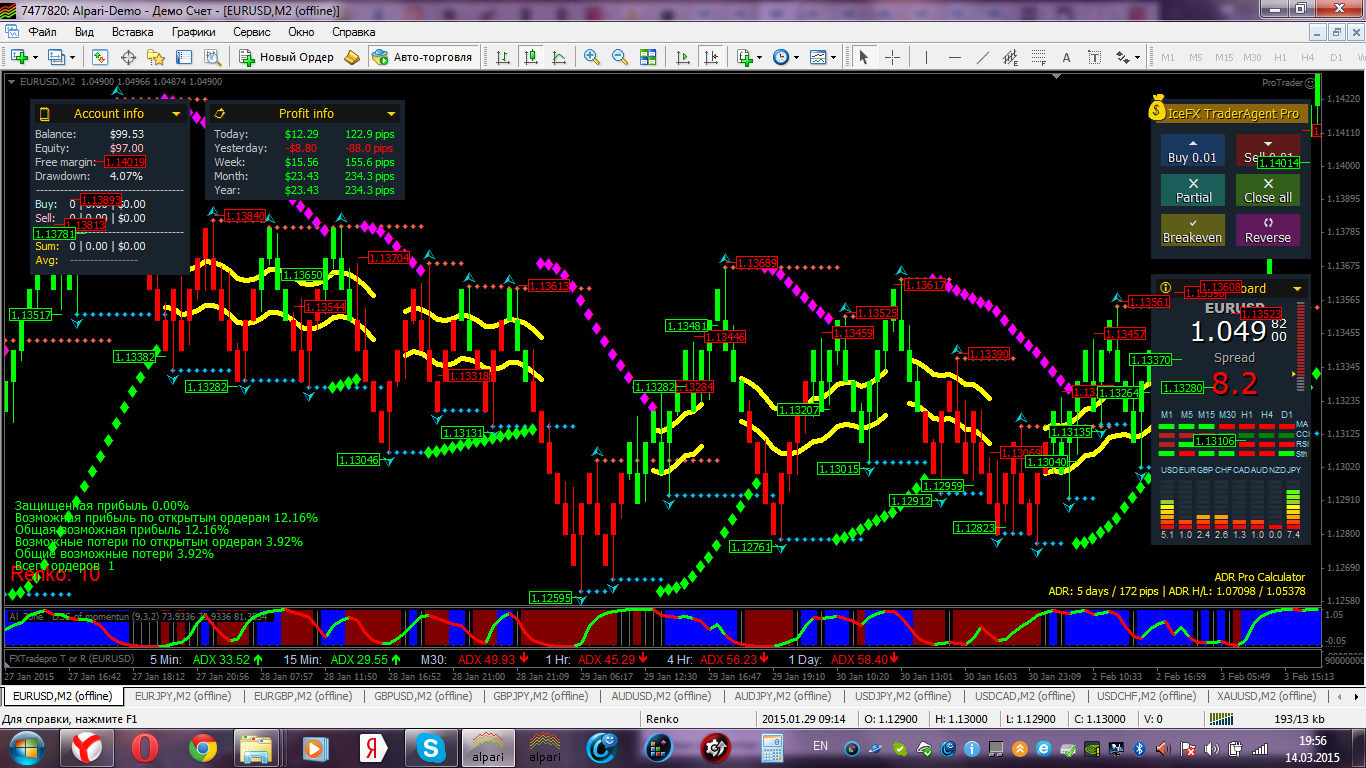Expand the new chart dropdown arrow
Viewport: 1366px width, 768px height.
(x=35, y=57)
